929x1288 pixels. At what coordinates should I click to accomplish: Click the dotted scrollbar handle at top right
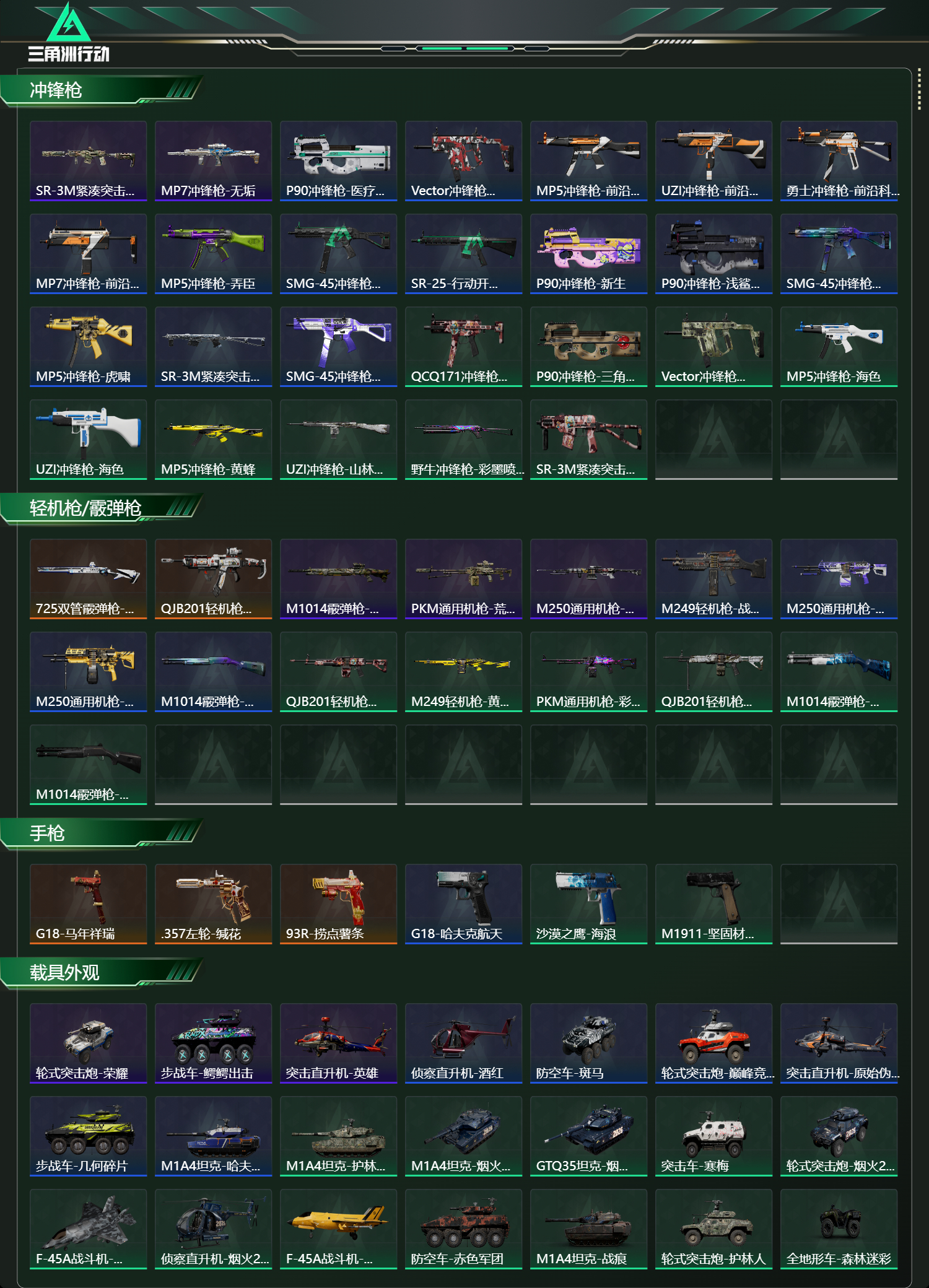tap(919, 91)
